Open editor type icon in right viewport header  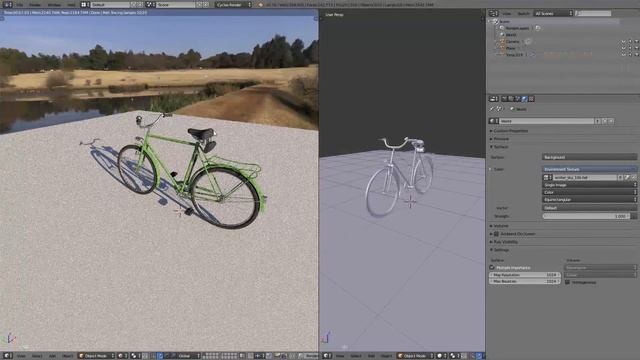tap(327, 356)
